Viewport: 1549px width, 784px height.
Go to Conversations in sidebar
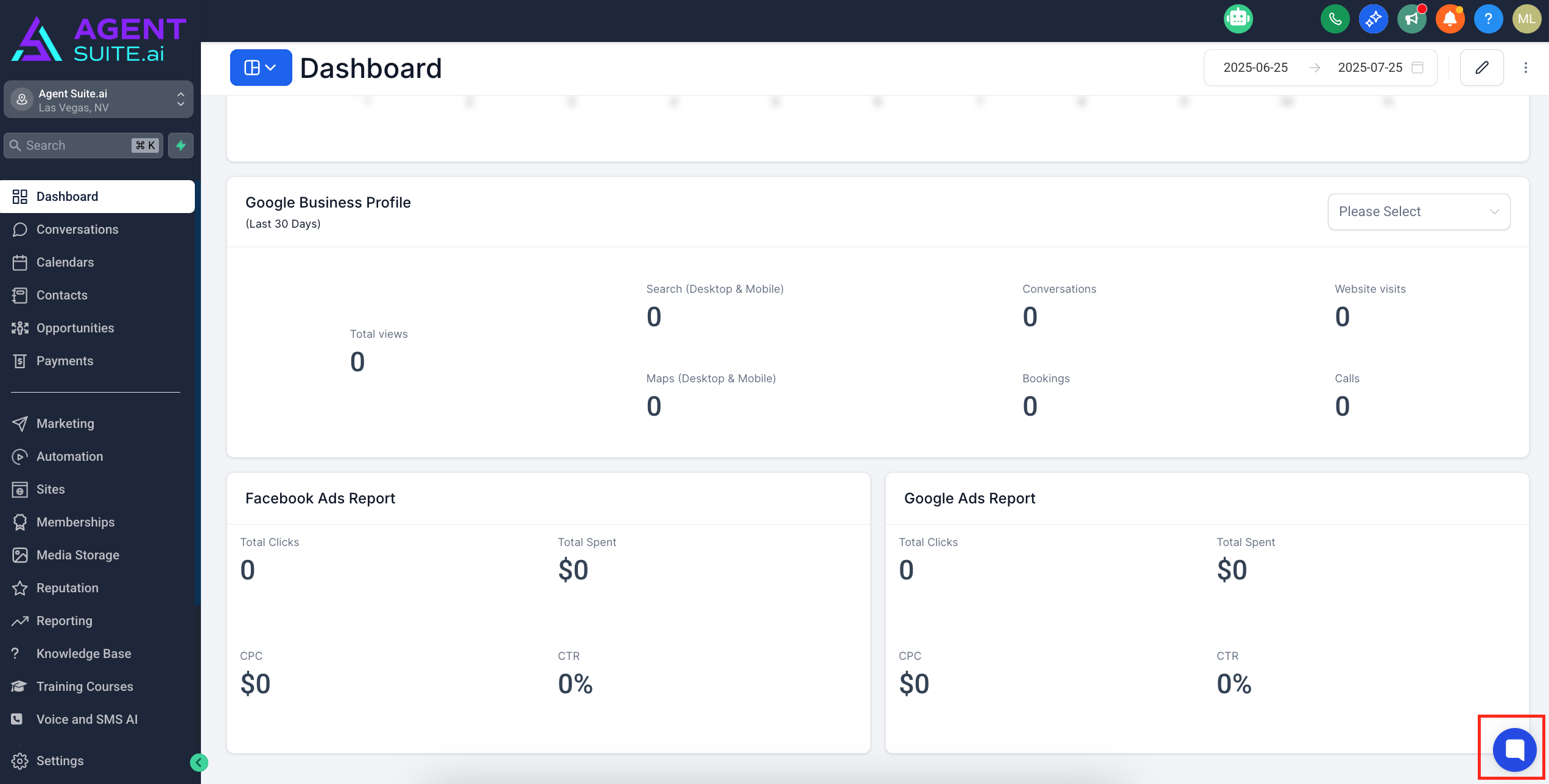77,229
